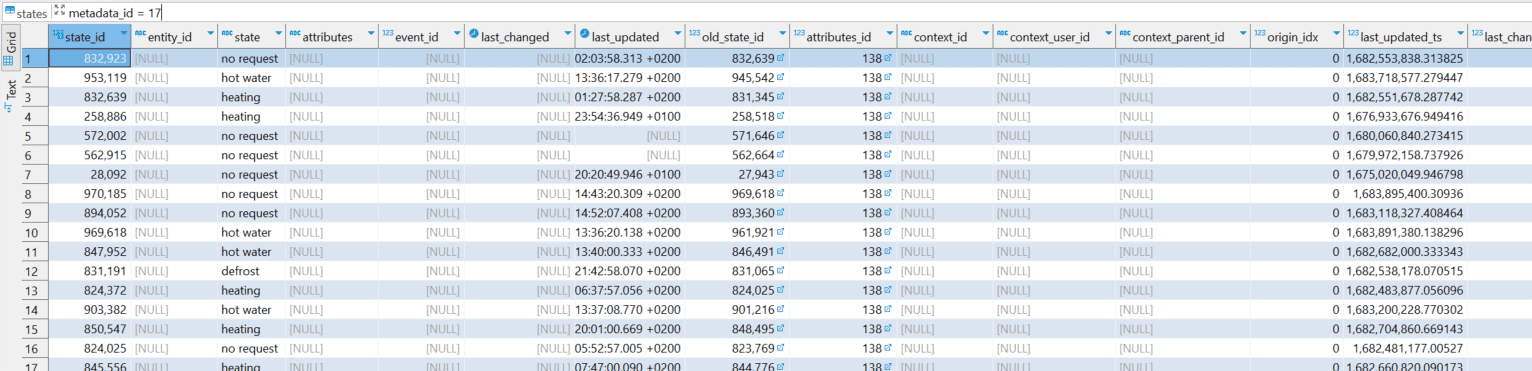Select state_id cell 953,119

[90, 78]
